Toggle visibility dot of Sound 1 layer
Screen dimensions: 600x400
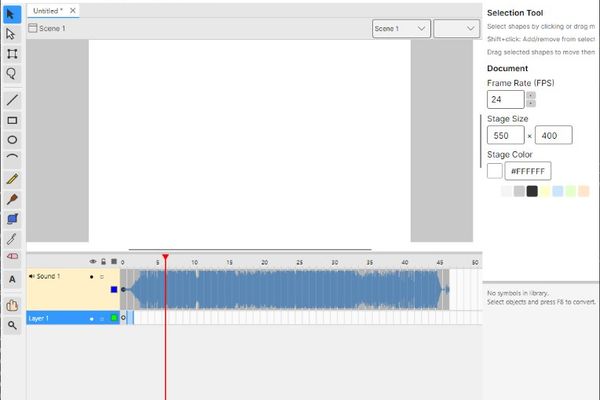(91, 277)
